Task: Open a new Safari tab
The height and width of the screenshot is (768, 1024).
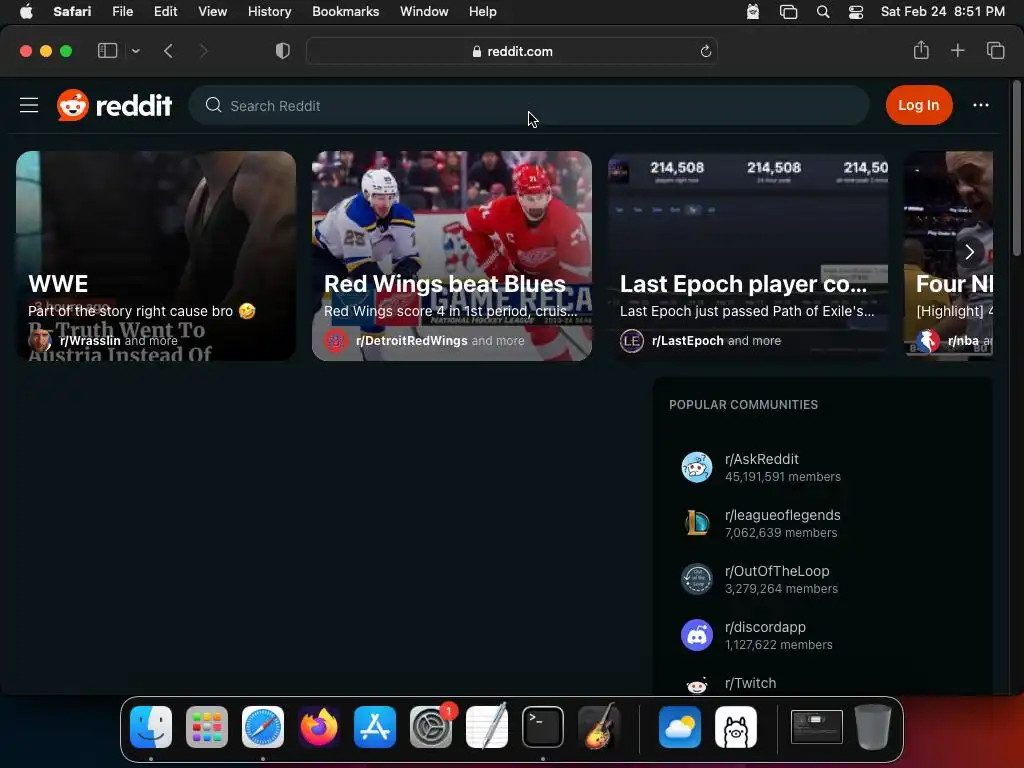Action: click(957, 50)
